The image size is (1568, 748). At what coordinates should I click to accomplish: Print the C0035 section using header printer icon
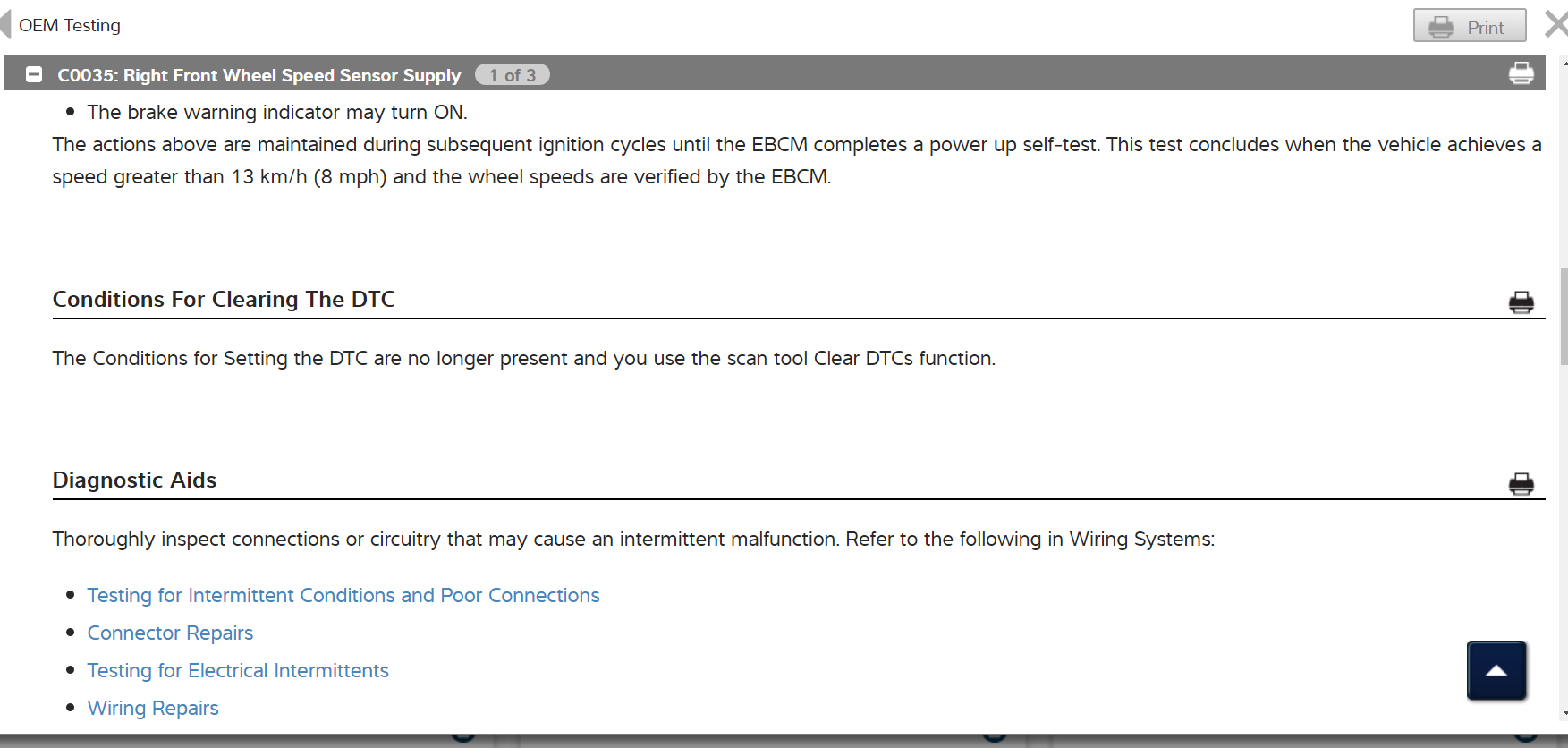[1521, 73]
